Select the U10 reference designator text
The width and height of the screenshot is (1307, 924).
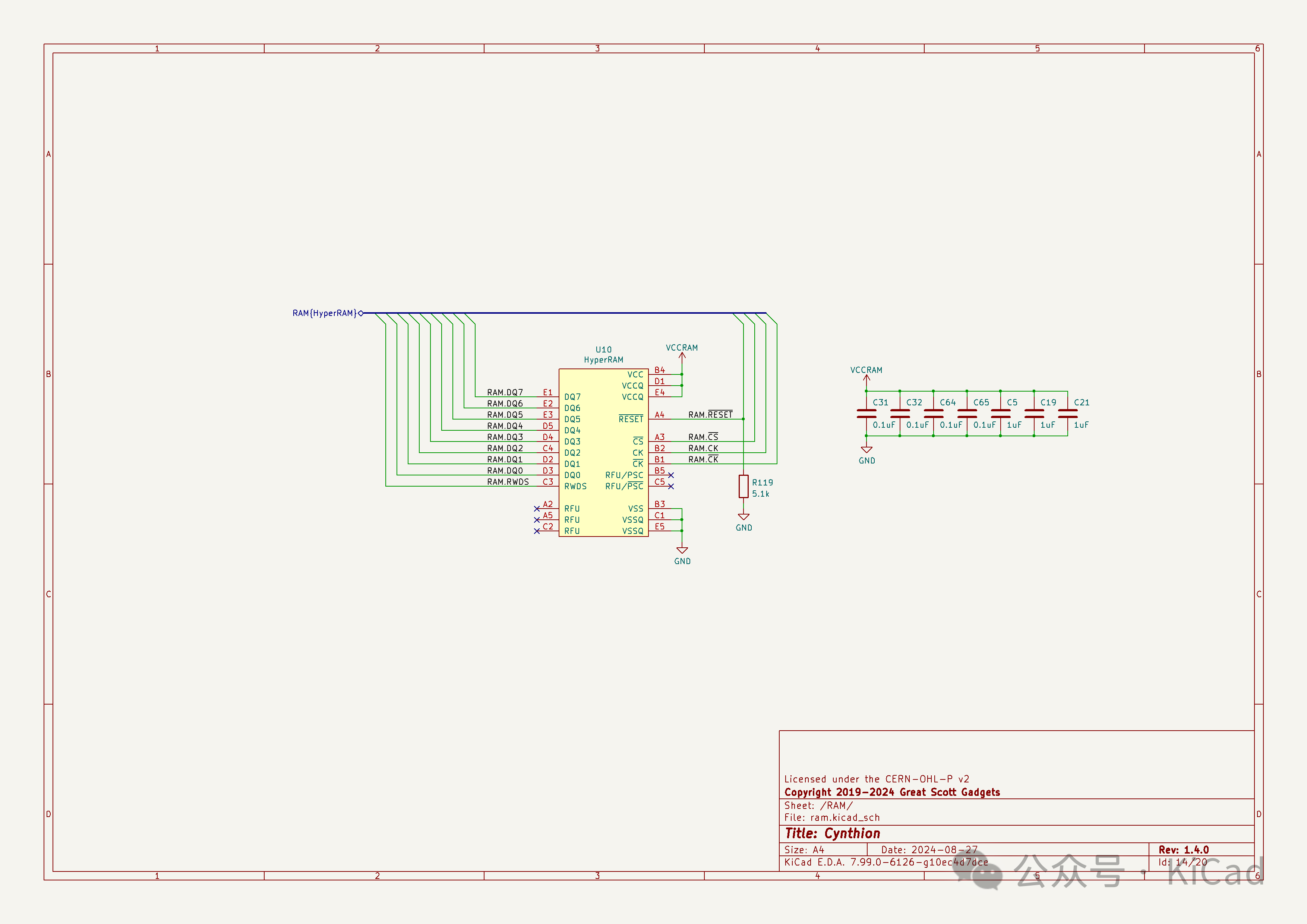pos(603,349)
